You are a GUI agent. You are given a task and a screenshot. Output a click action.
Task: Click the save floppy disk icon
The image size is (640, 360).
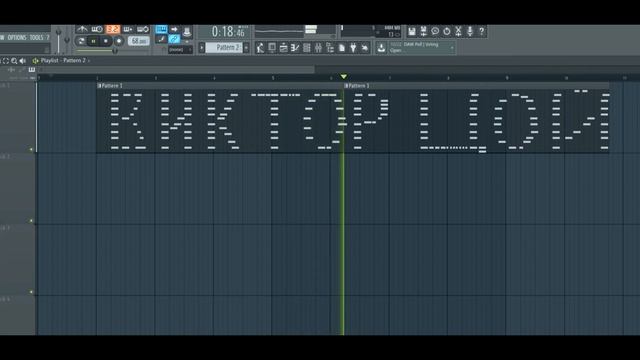(x=412, y=31)
